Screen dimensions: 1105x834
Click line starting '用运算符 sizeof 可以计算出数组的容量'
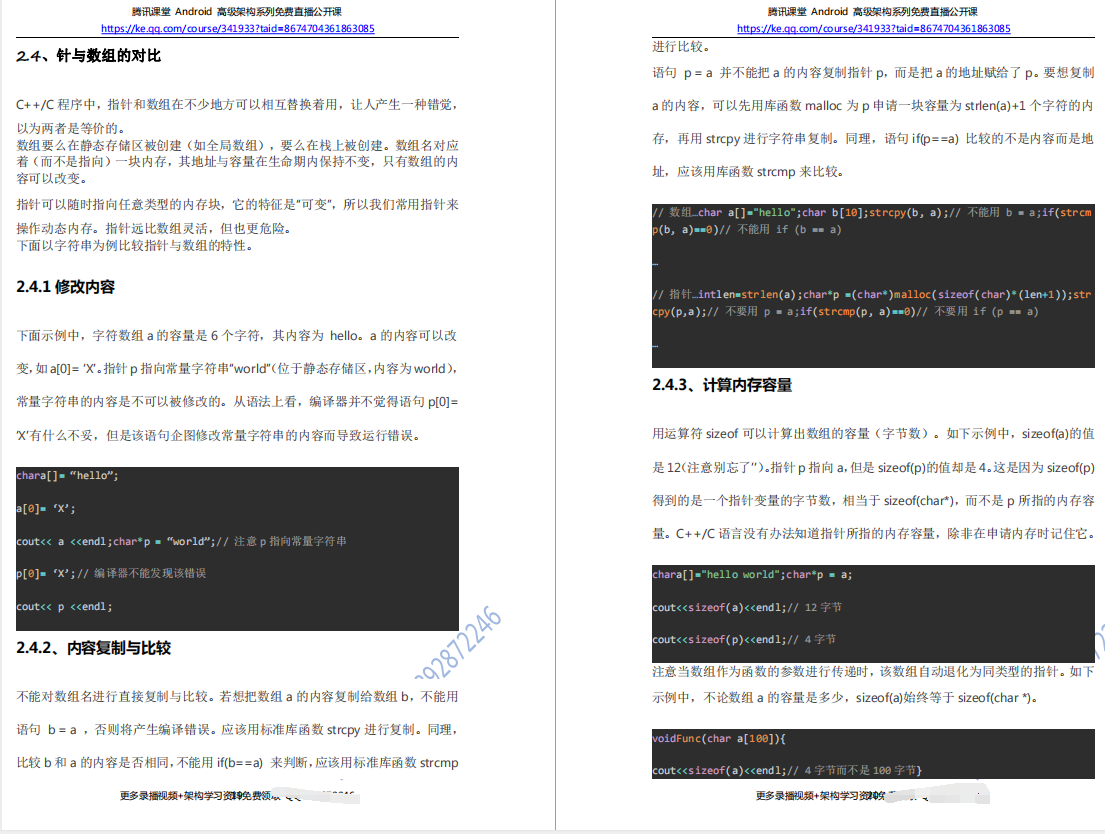tap(873, 434)
